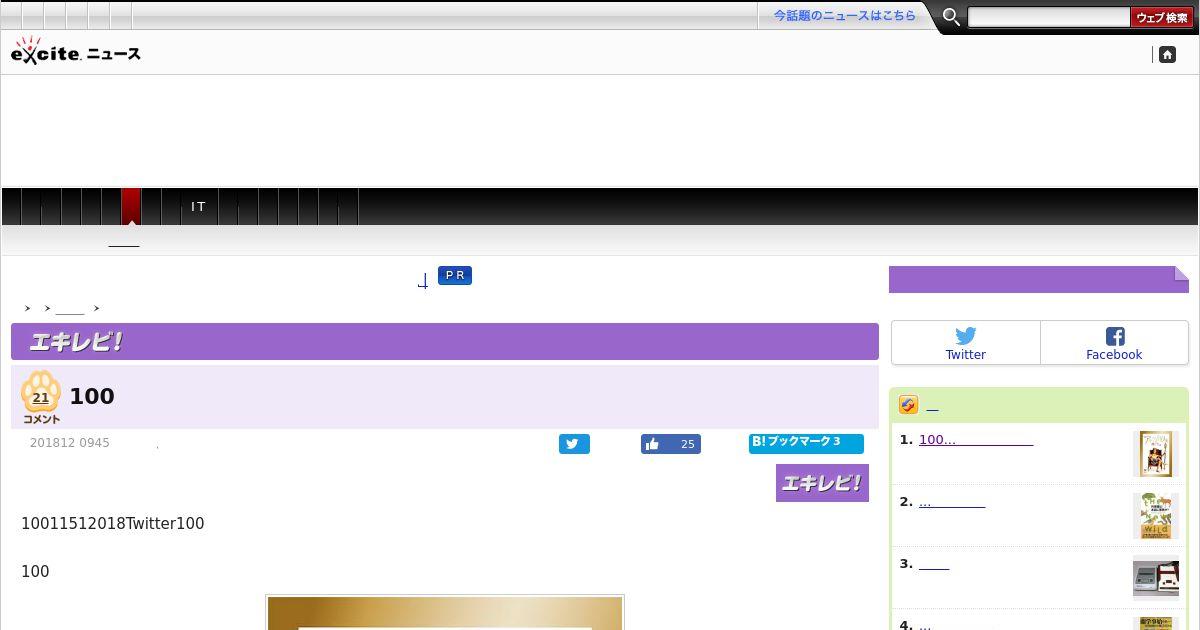1200x630 pixels.
Task: Click the purple sidebar banner
Action: pos(1039,279)
